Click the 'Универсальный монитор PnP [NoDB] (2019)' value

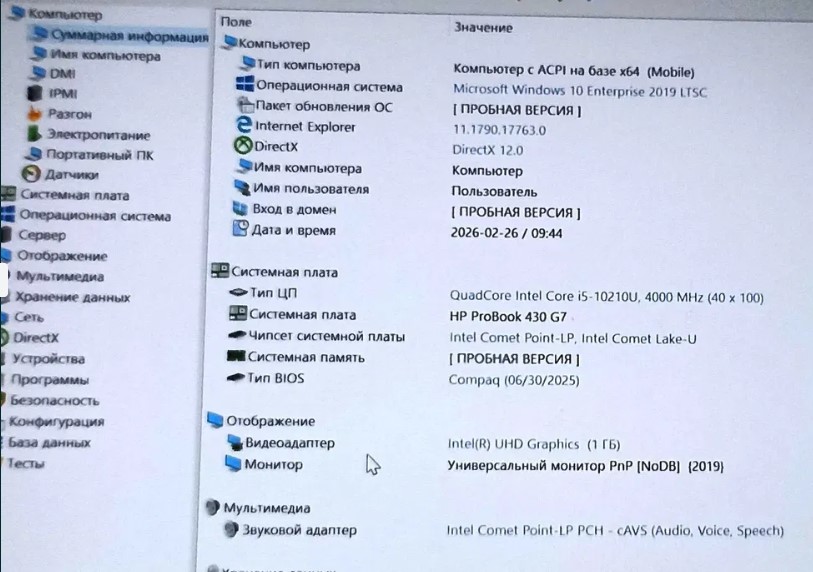585,466
